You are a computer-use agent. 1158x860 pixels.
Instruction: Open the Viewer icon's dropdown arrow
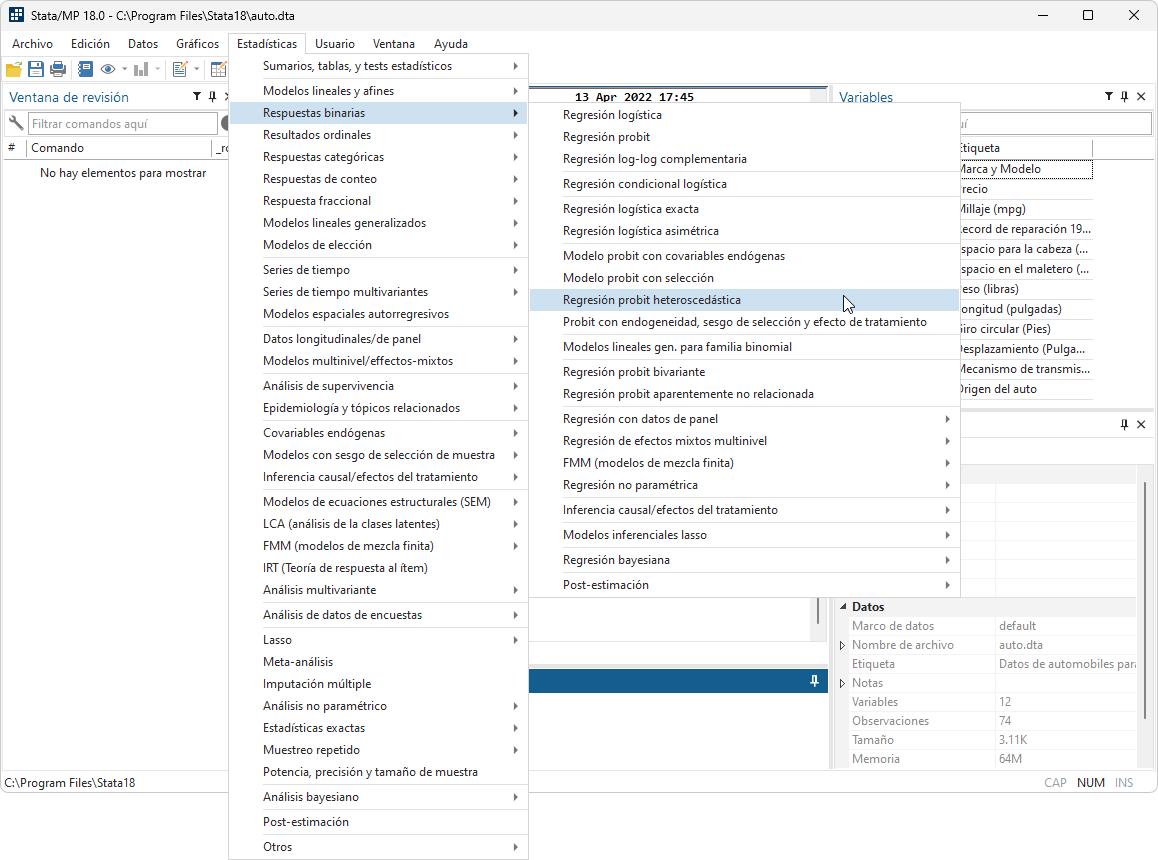tap(124, 69)
